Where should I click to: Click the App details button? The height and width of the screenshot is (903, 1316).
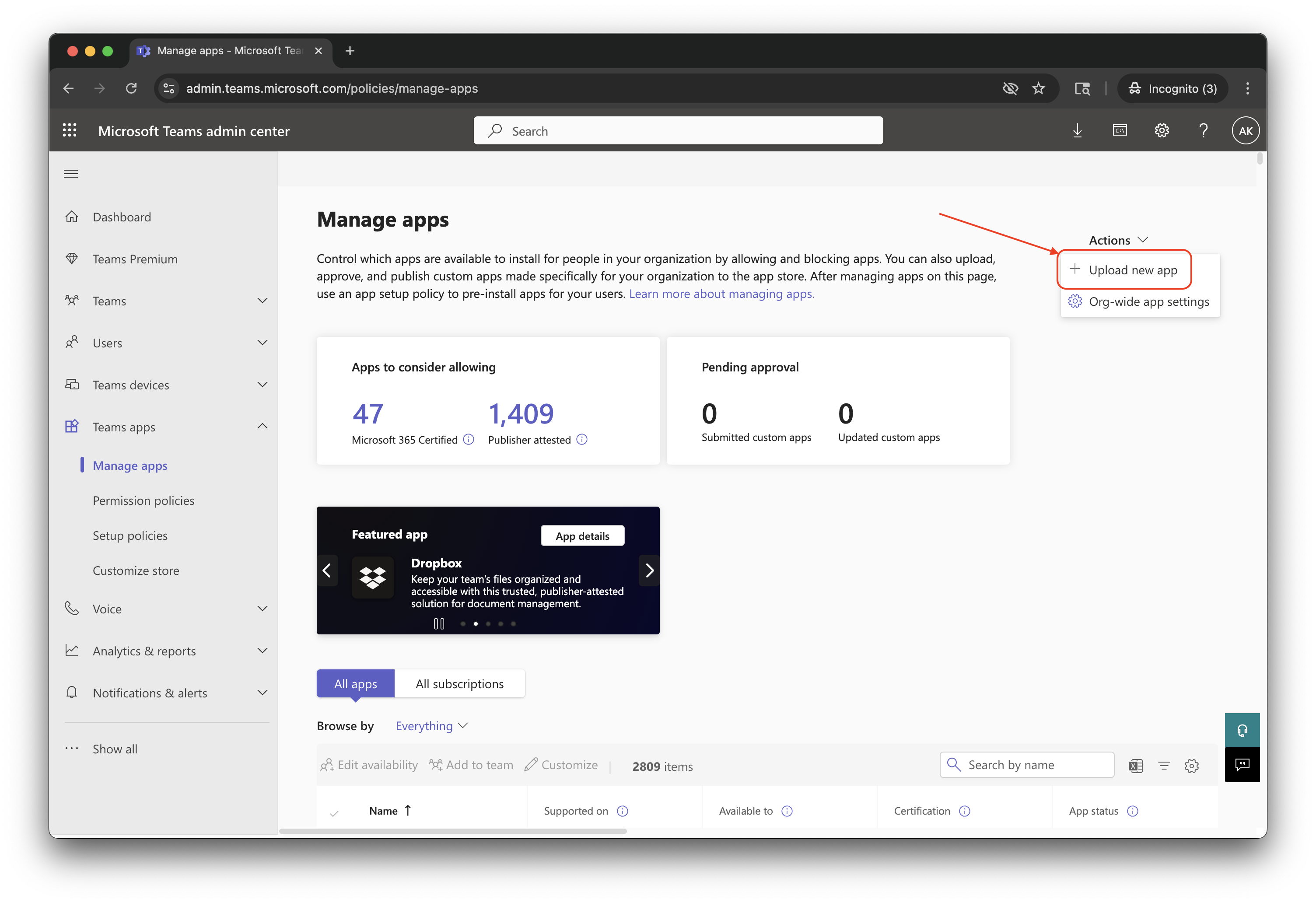pyautogui.click(x=582, y=535)
